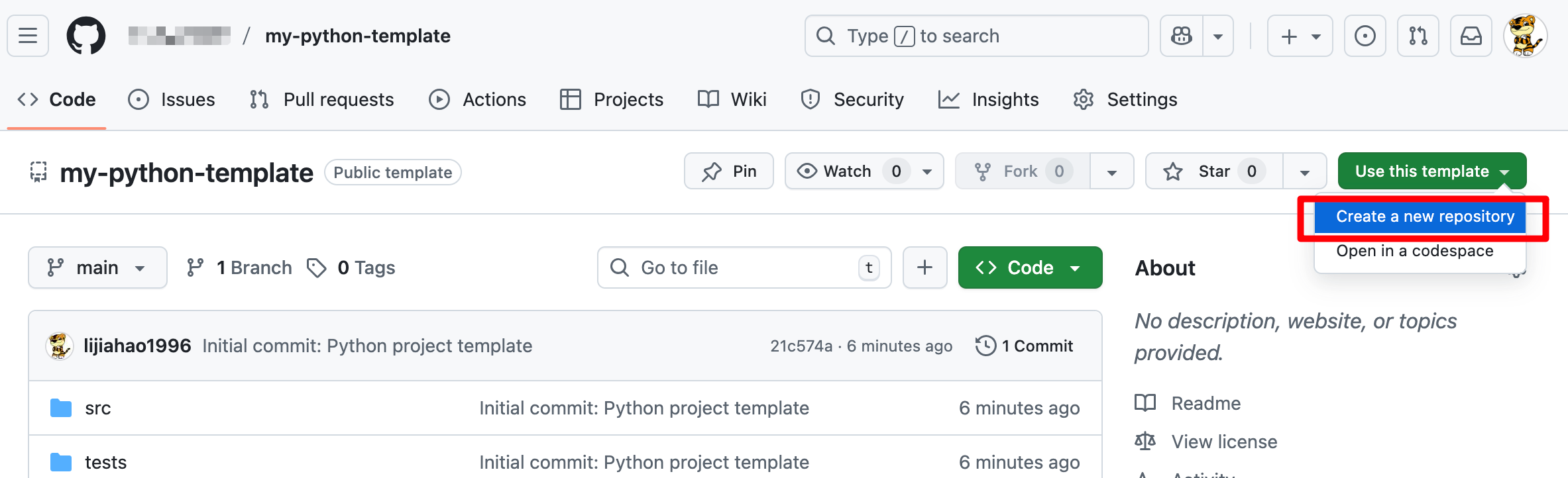Open the hamburger navigation menu
This screenshot has height=478, width=1568.
28,36
